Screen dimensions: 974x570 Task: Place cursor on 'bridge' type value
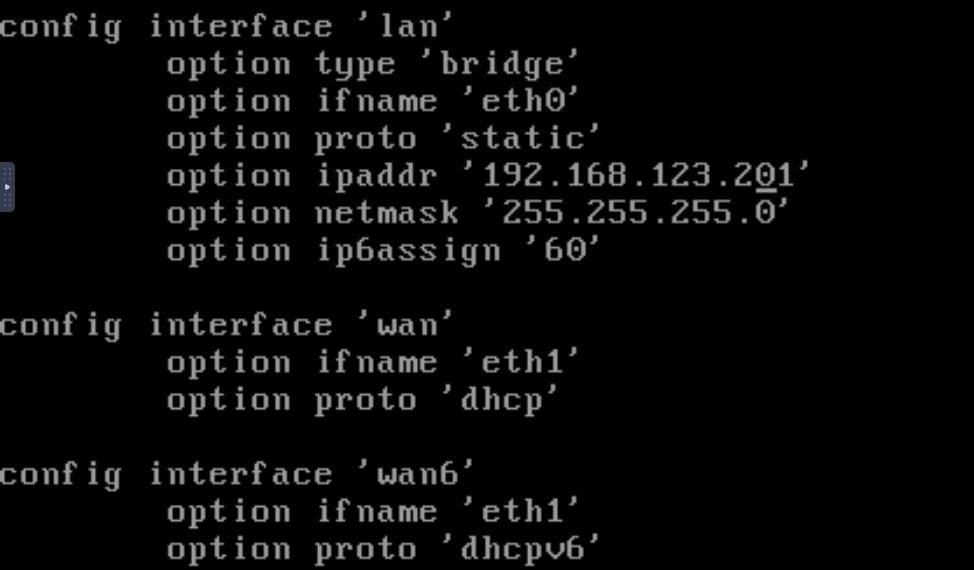(x=510, y=64)
